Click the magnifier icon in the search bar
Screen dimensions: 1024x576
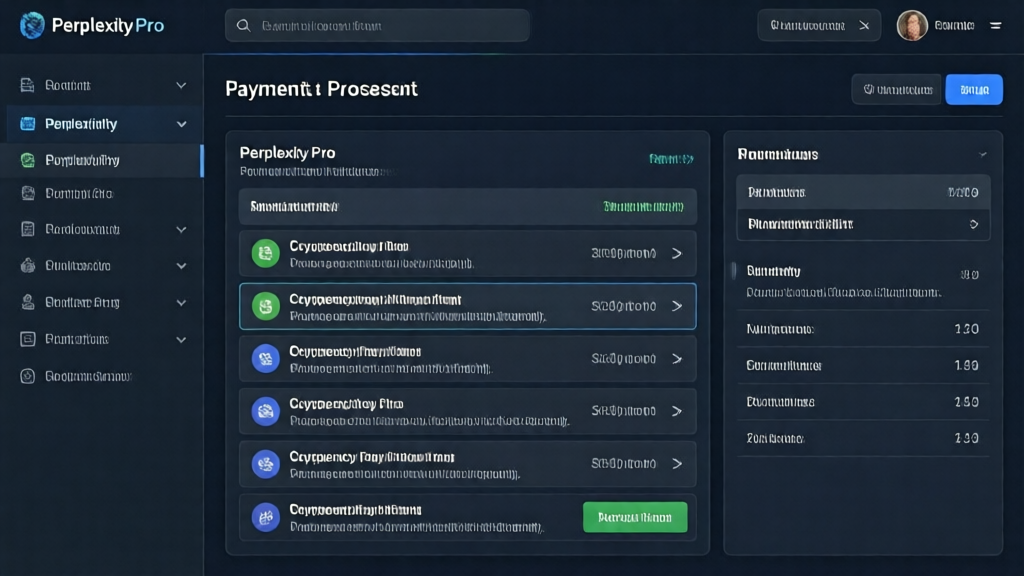point(243,26)
